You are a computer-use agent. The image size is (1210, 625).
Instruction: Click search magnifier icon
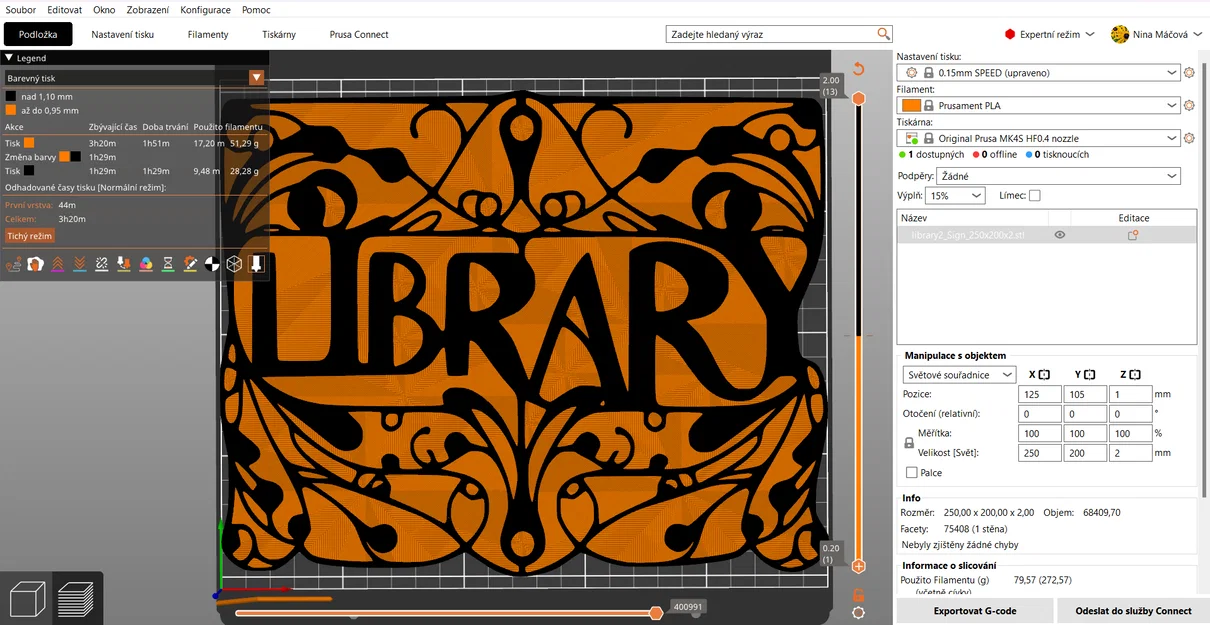[884, 34]
